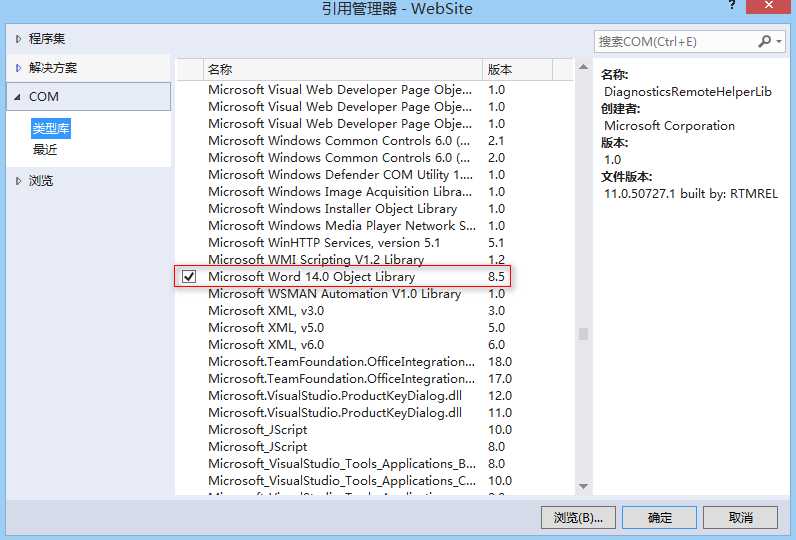Click DiagnosticsRemoteHelperLib name in details
Image resolution: width=796 pixels, height=540 pixels.
(x=688, y=92)
